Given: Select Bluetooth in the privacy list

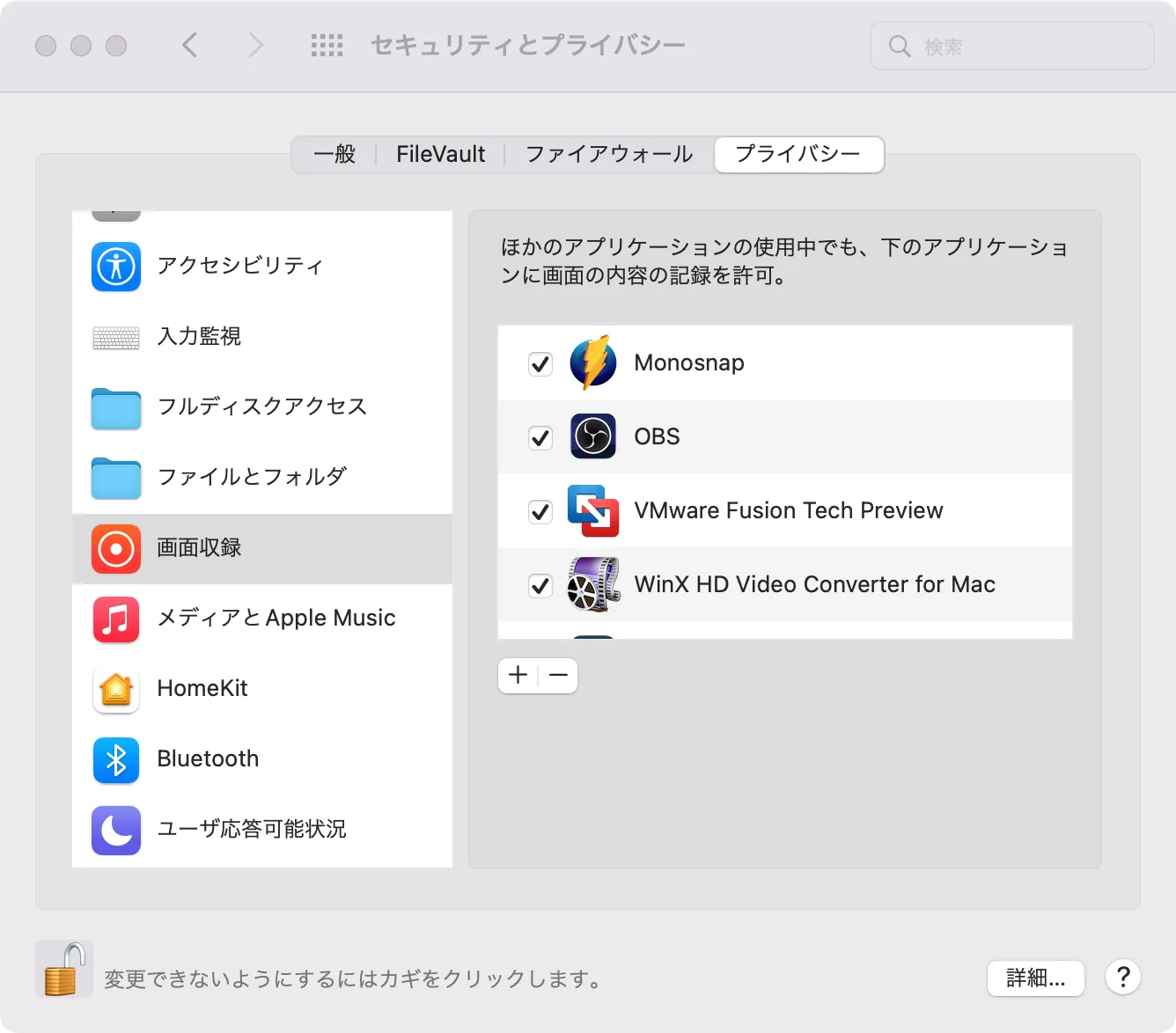Looking at the screenshot, I should point(262,760).
